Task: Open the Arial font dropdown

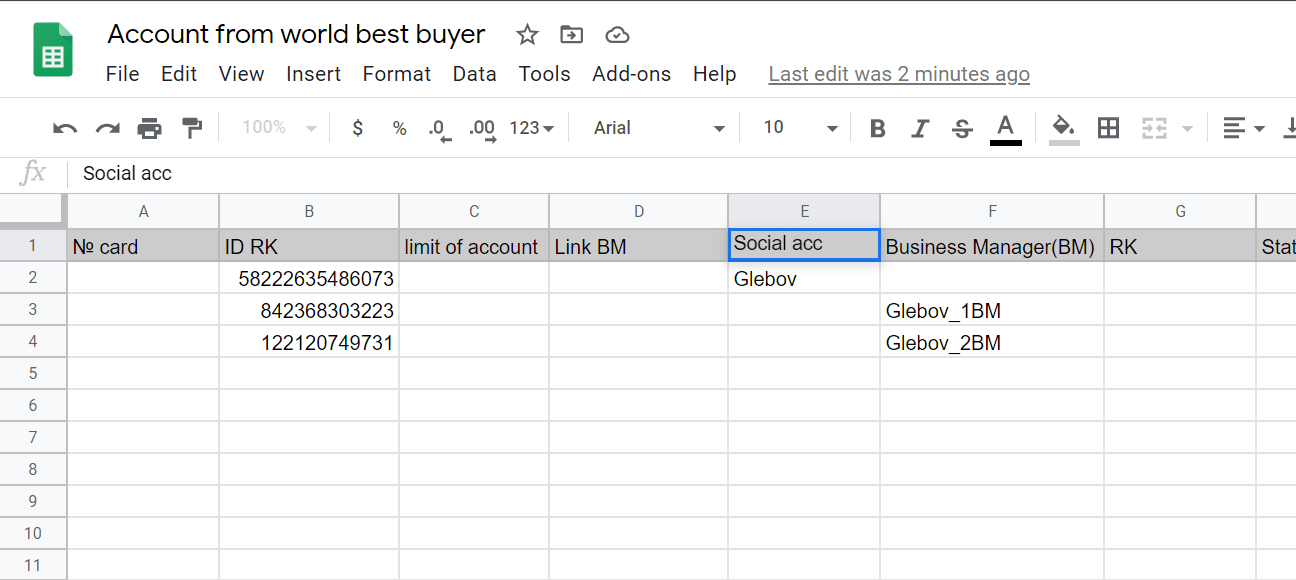Action: point(659,128)
